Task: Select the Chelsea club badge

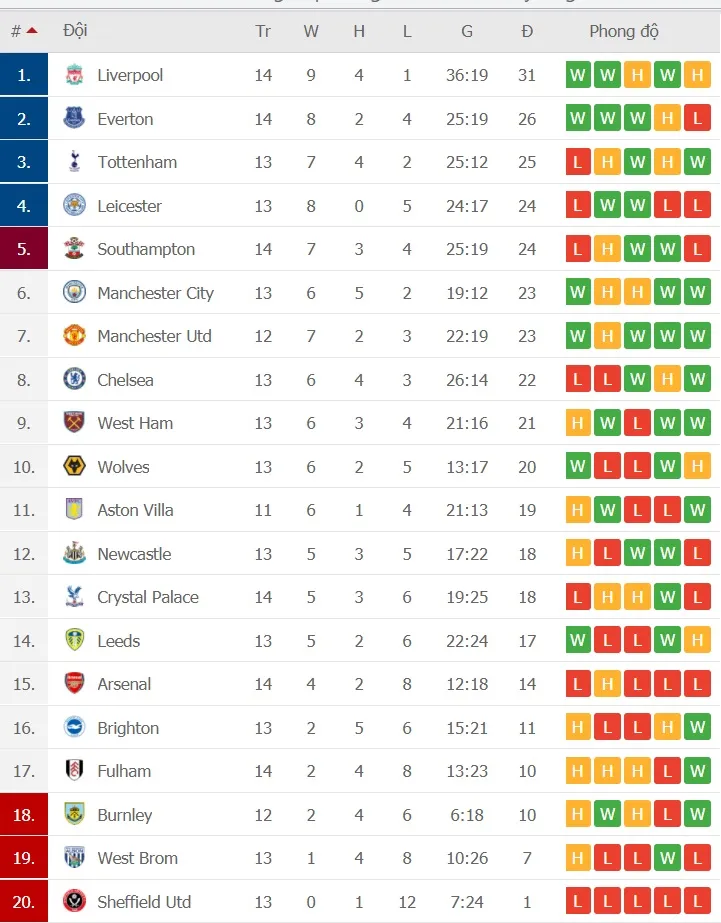Action: pos(73,380)
